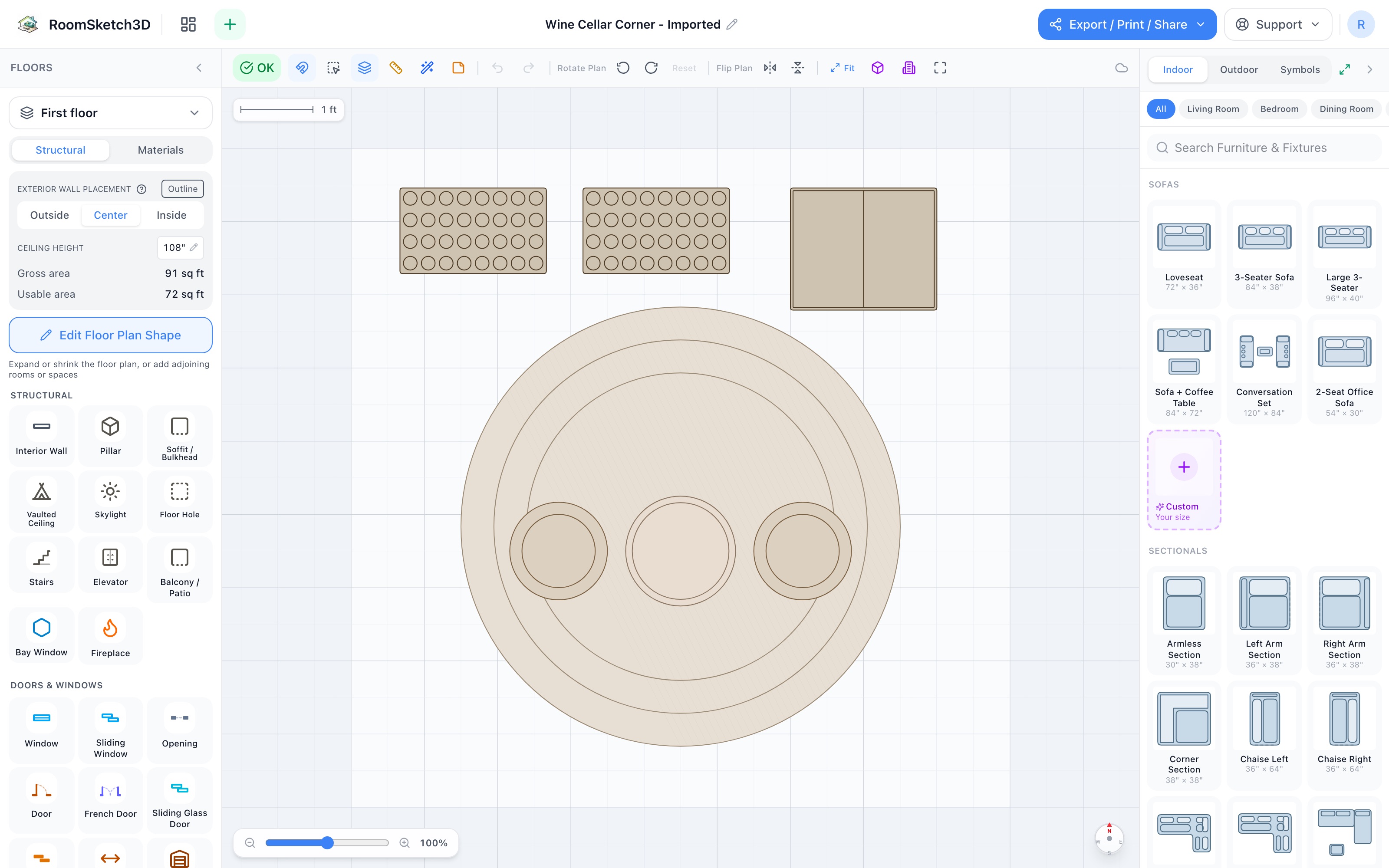Edit the ceiling height value 108"
This screenshot has height=868, width=1389.
click(180, 247)
